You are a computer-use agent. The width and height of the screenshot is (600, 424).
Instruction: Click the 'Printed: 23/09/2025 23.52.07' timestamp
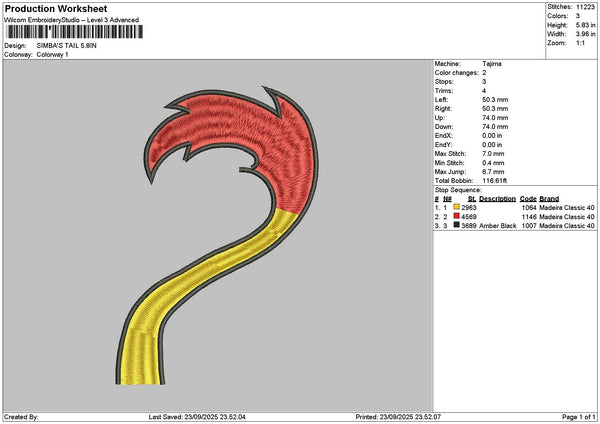[398, 417]
